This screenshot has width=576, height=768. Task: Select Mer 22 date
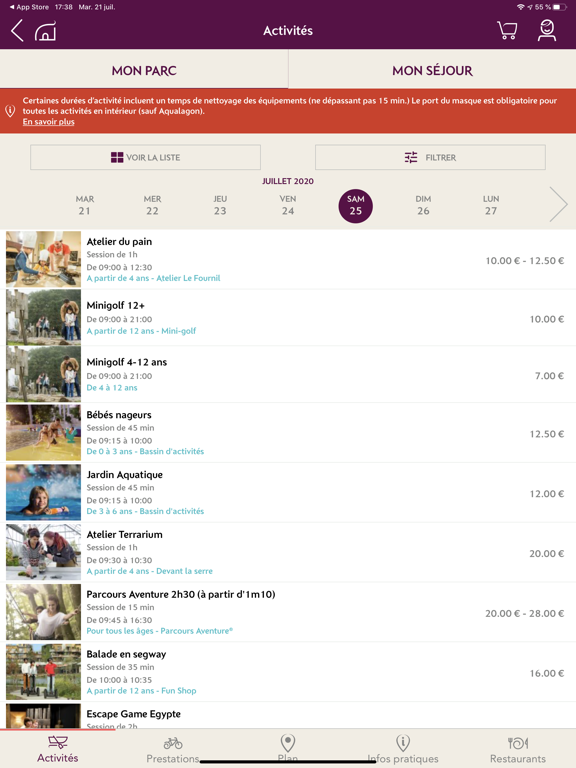tap(152, 205)
